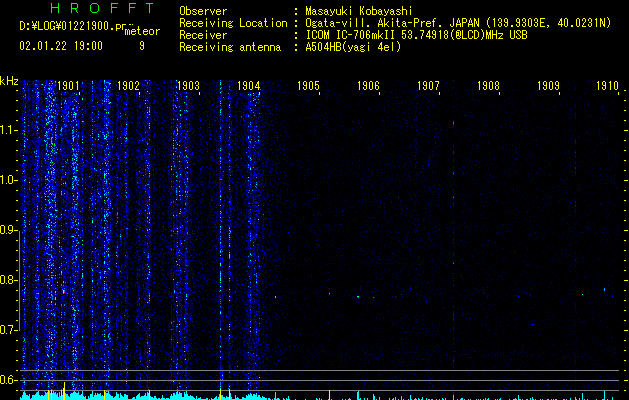Jump to the 1902 time marker
The width and height of the screenshot is (629, 400).
pyautogui.click(x=128, y=85)
